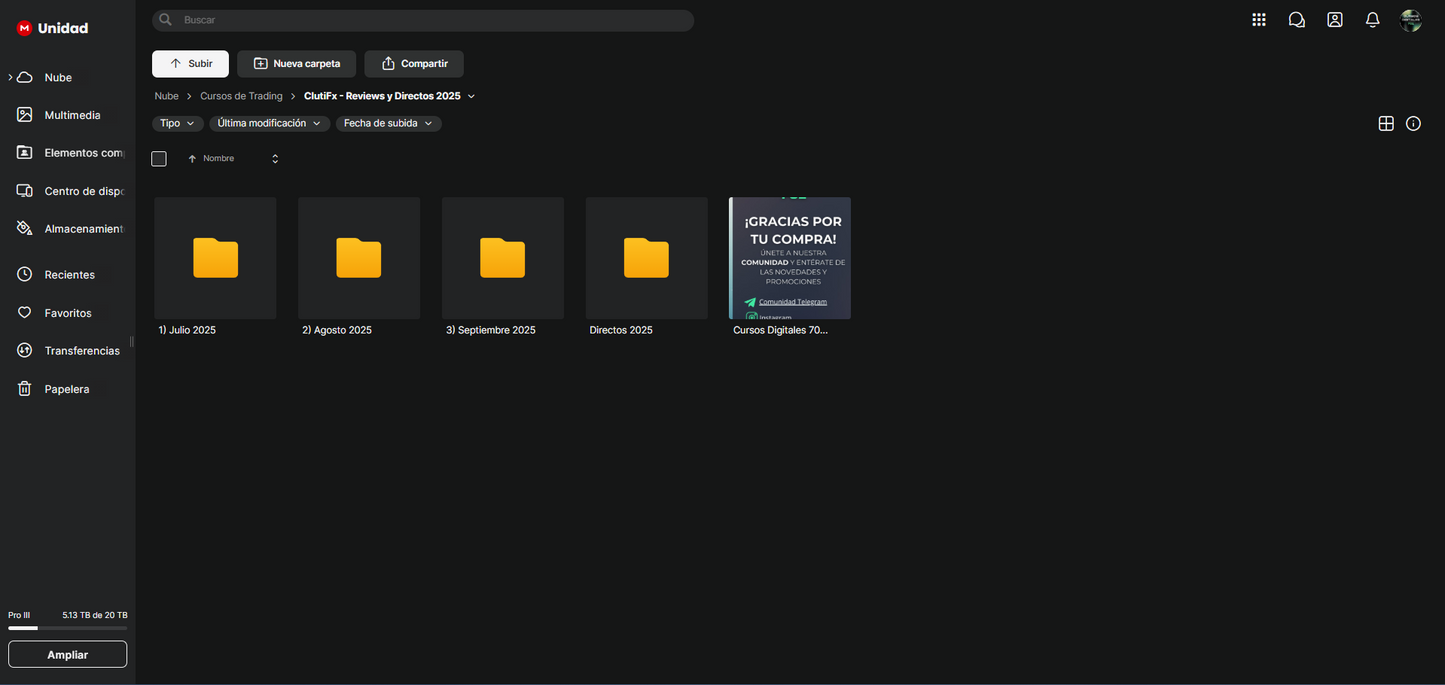Open Papelera trash in sidebar
1445x685 pixels.
[x=66, y=389]
